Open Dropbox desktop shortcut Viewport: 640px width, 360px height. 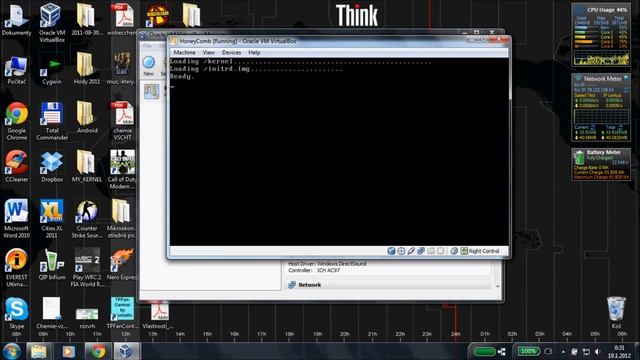[52, 167]
